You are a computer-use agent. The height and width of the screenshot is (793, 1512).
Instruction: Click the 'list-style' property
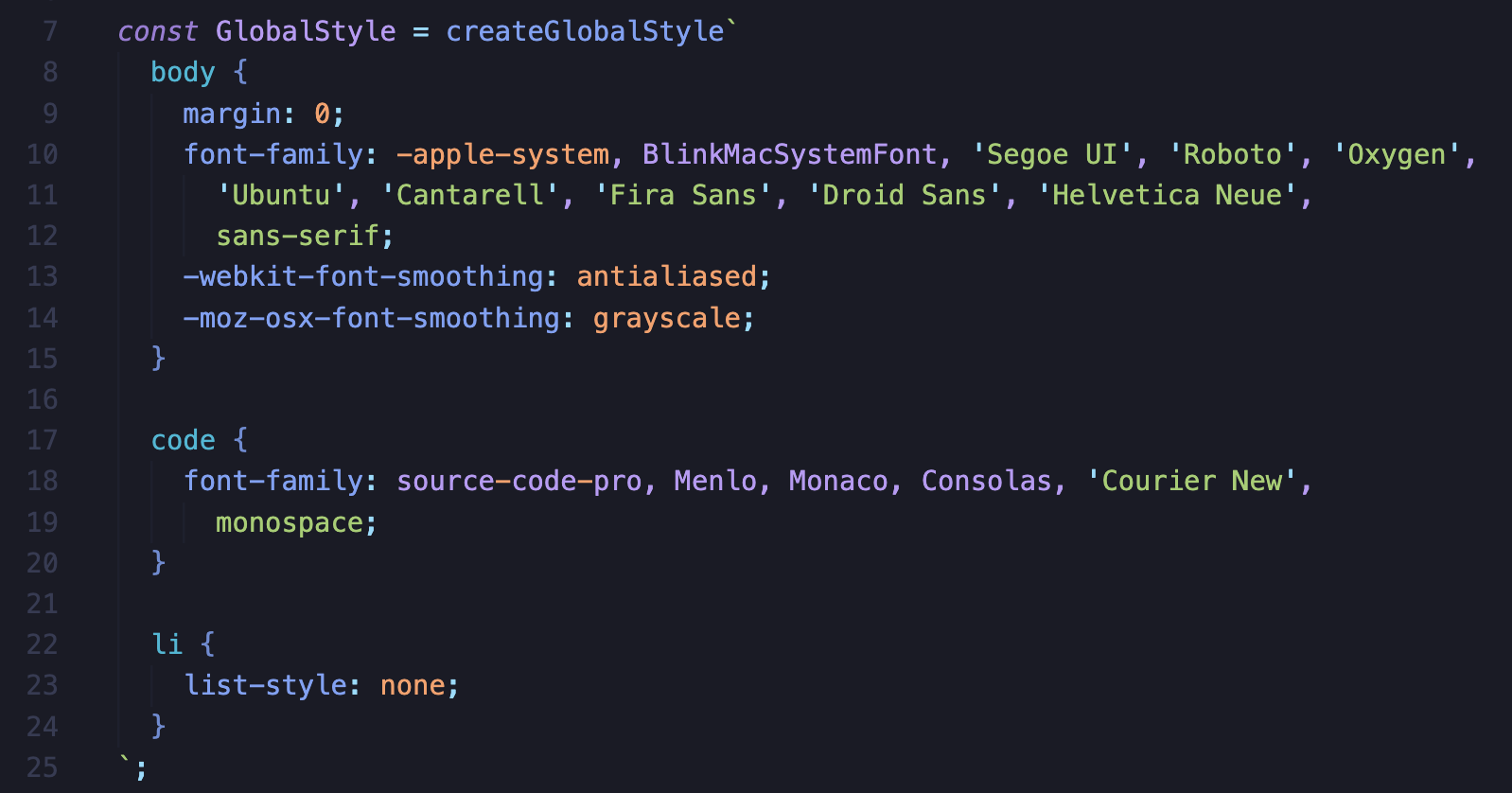tap(265, 685)
